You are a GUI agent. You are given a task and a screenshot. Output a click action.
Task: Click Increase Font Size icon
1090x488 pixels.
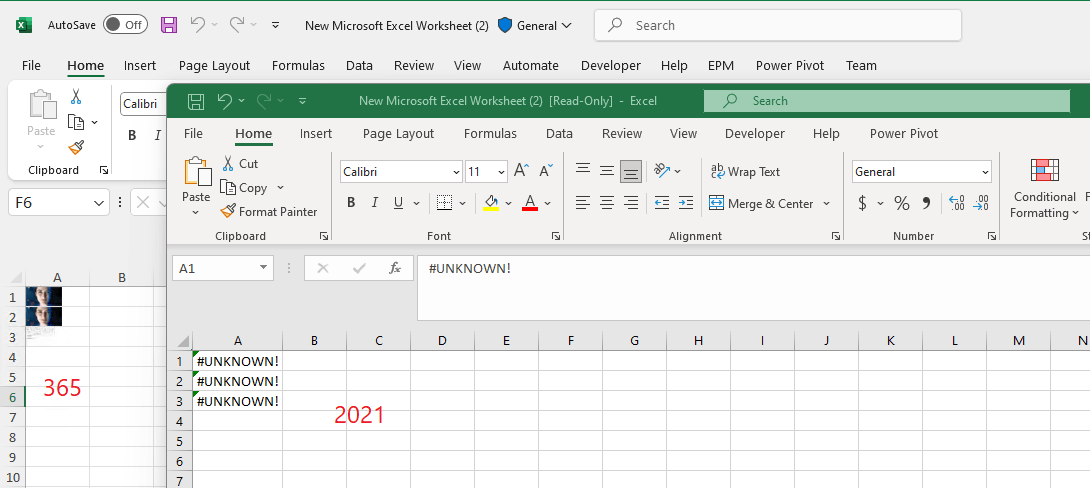[x=521, y=170]
